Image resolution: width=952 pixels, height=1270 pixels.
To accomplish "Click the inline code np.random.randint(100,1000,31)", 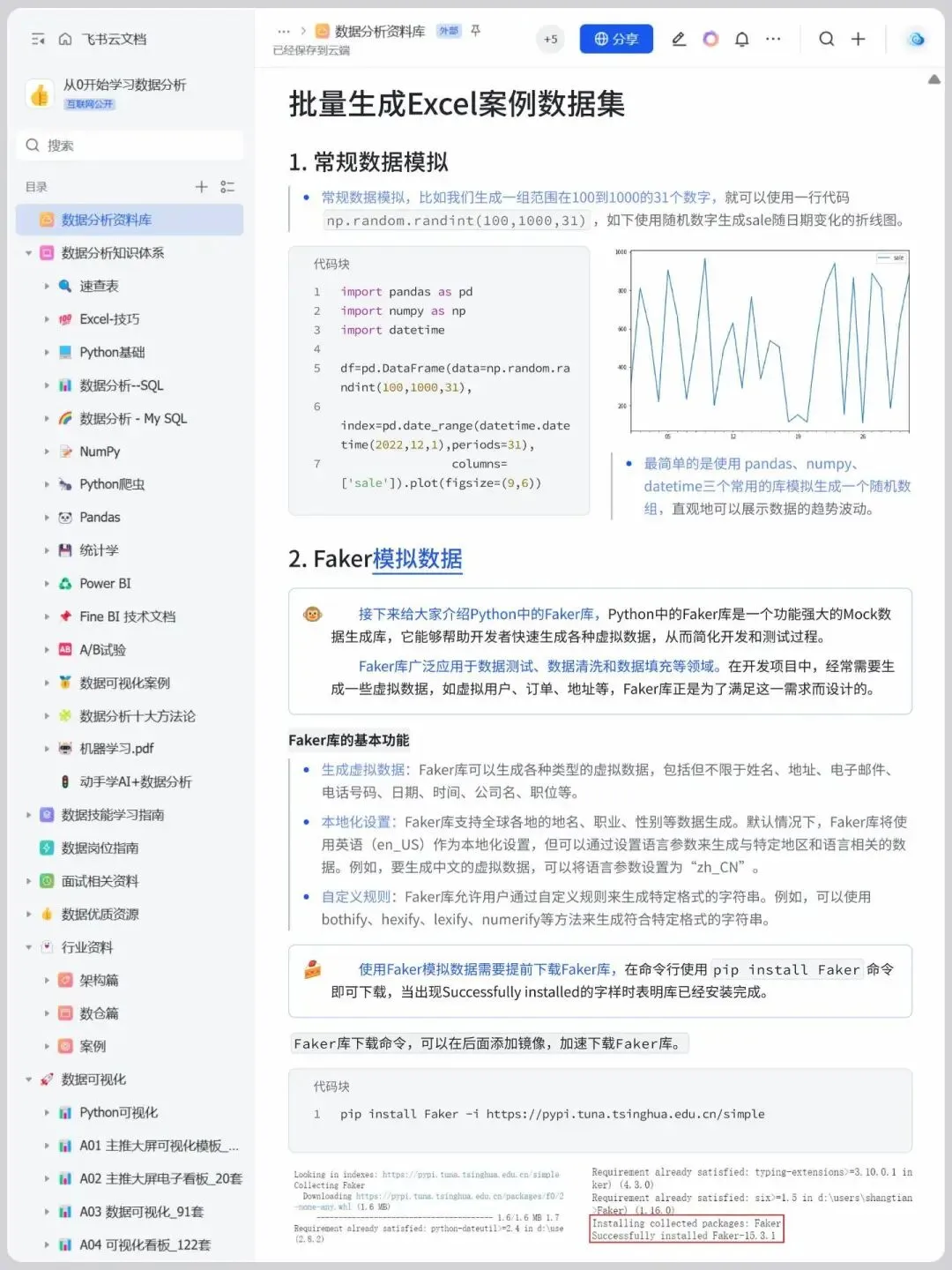I will coord(456,220).
